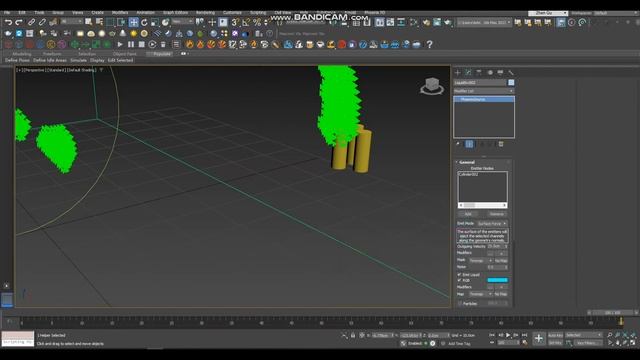Screen dimensions: 640x360
Task: Open the Emit Mode Surface Force dropdown
Action: pyautogui.click(x=492, y=224)
